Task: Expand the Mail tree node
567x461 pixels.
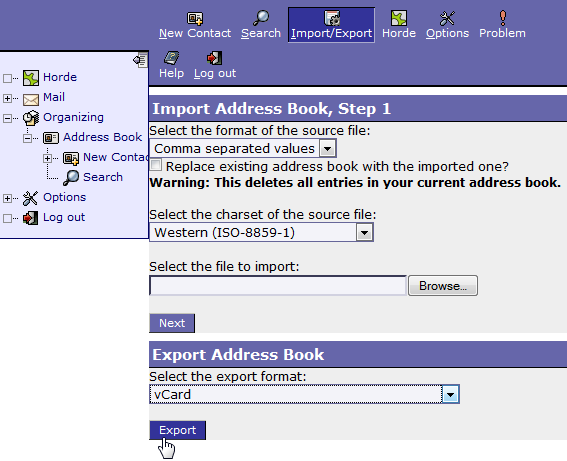Action: click(7, 98)
